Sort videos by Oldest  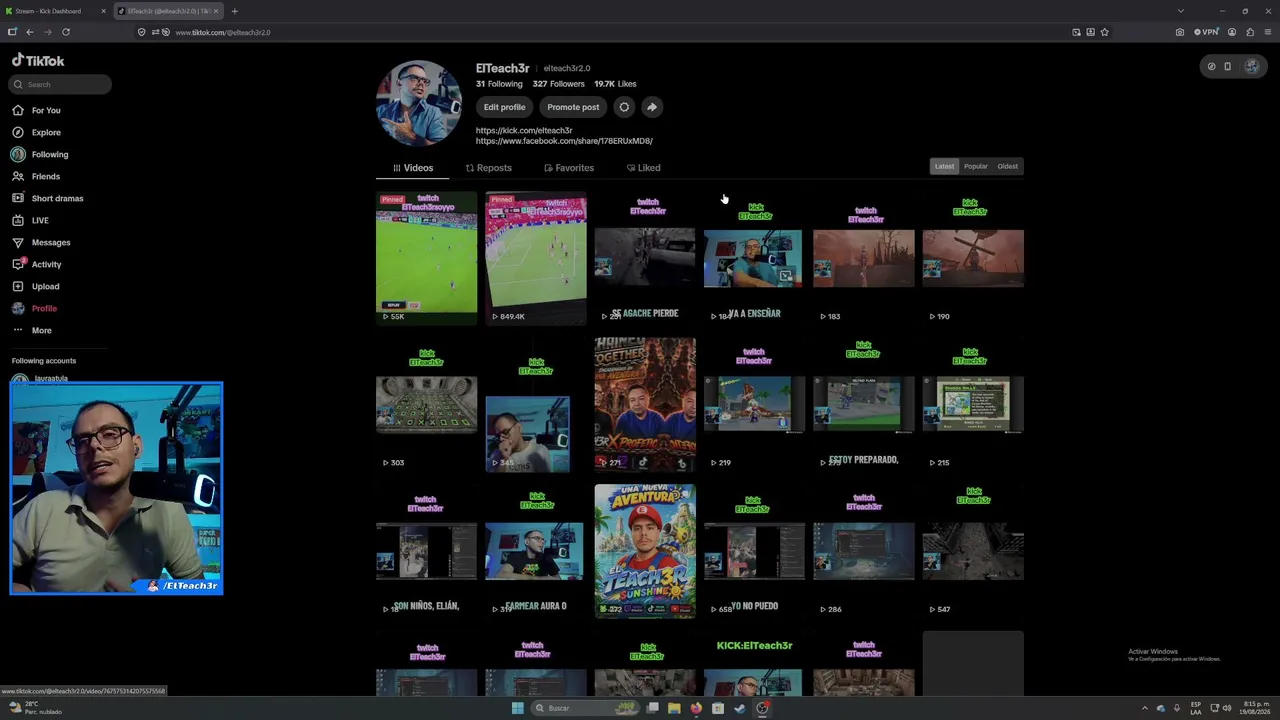[x=1007, y=166]
